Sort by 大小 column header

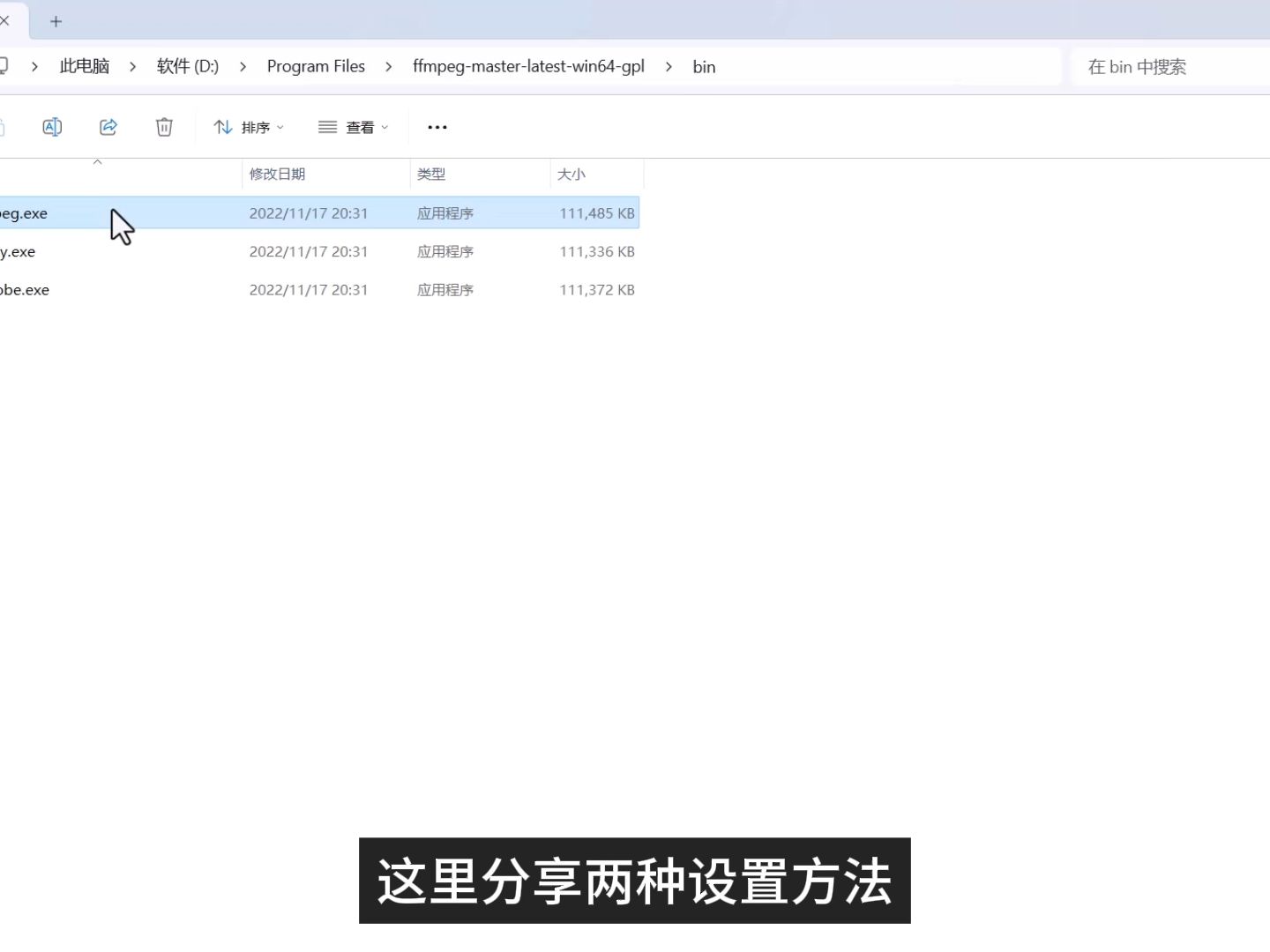pos(597,174)
